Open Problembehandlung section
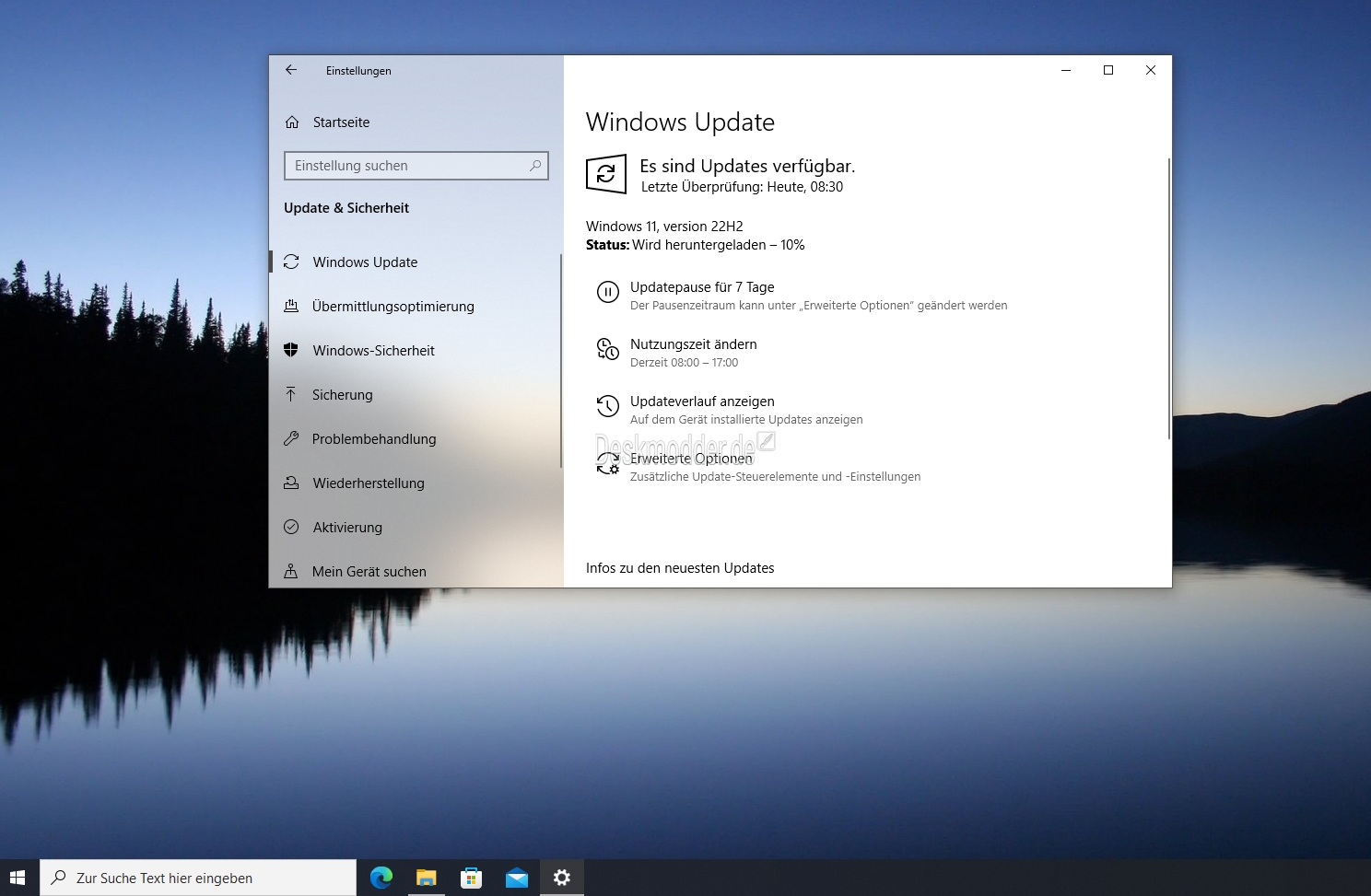This screenshot has height=896, width=1371. (415, 439)
